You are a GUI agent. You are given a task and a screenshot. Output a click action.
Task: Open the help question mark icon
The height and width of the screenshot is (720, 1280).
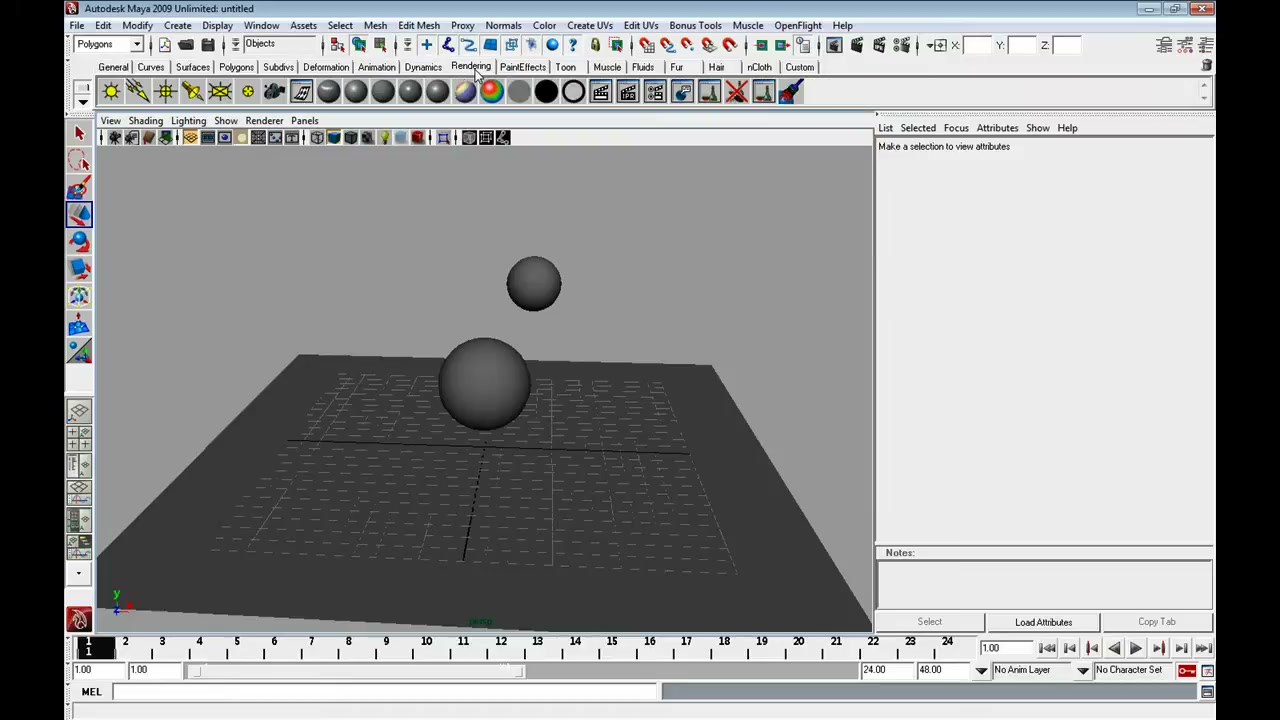click(x=573, y=45)
